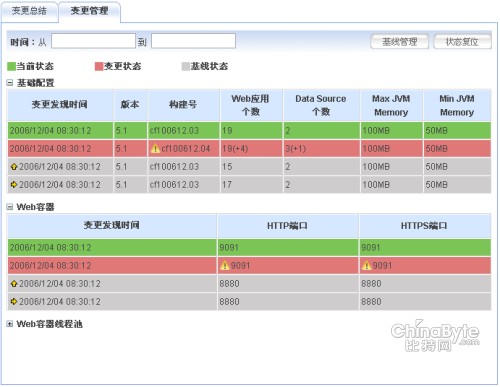Expand the Web容器线程池 section

10,324
